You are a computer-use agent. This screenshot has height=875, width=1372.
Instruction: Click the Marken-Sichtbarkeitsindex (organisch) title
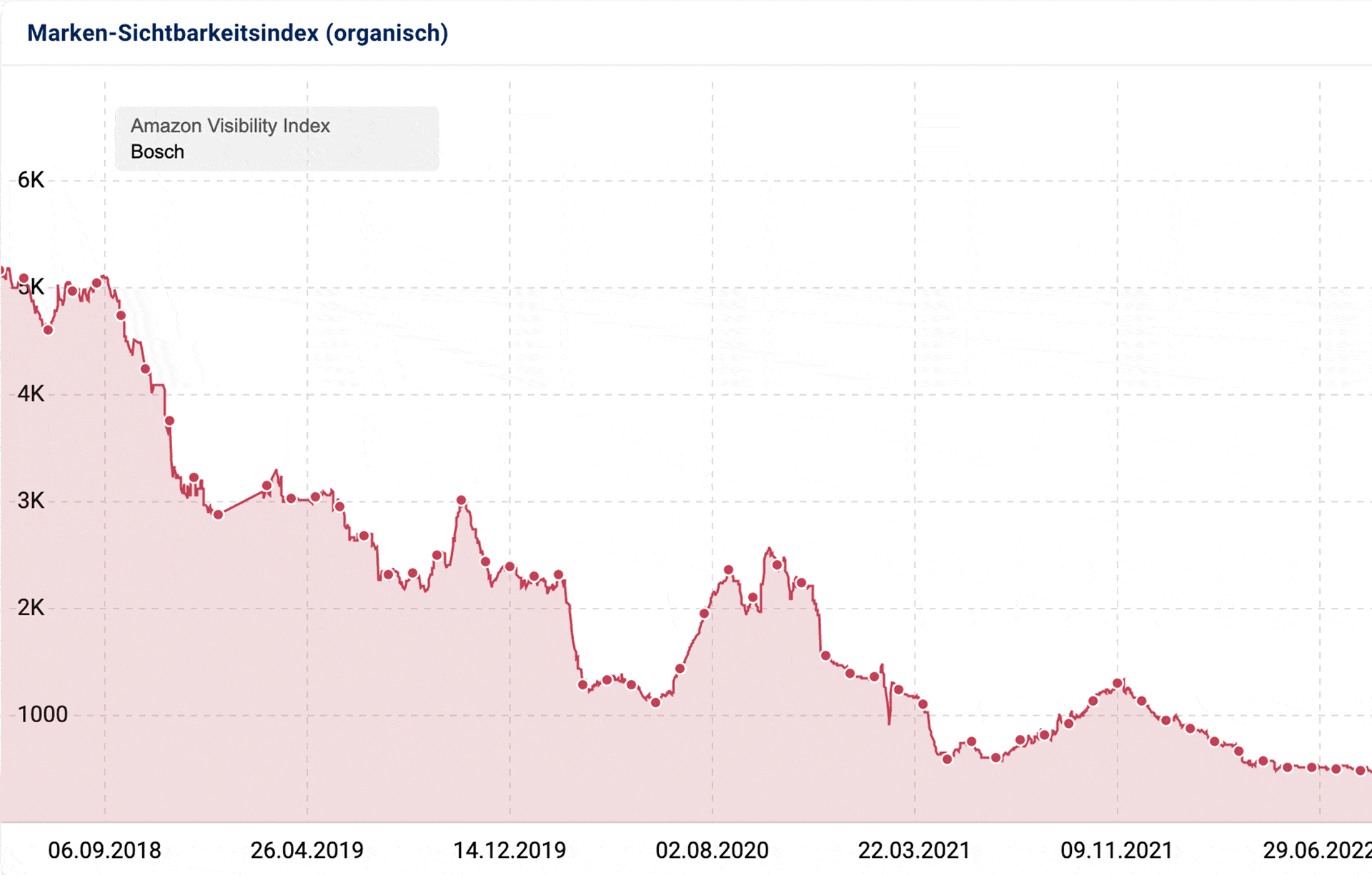coord(237,33)
